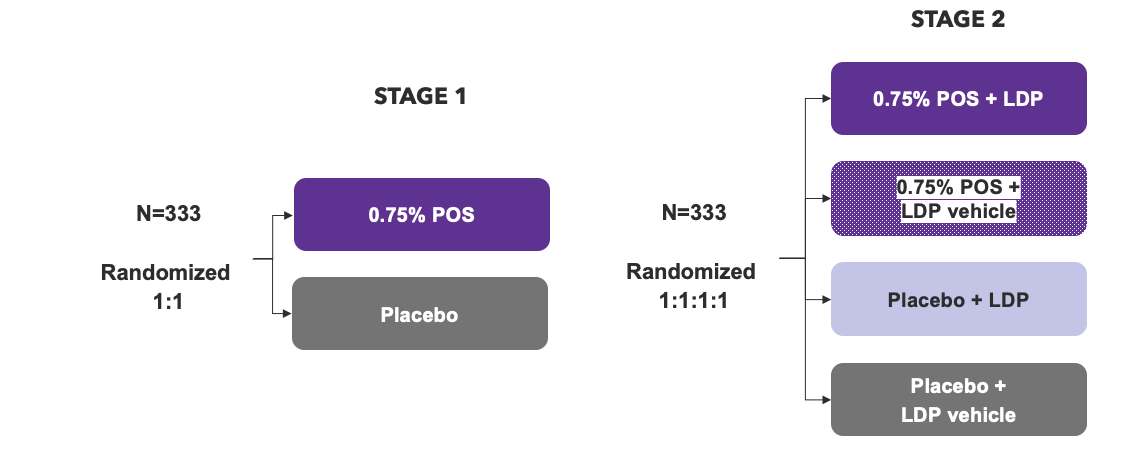The width and height of the screenshot is (1132, 471).
Task: Click arrowhead pointing to Placebo + LDP box
Action: [822, 298]
